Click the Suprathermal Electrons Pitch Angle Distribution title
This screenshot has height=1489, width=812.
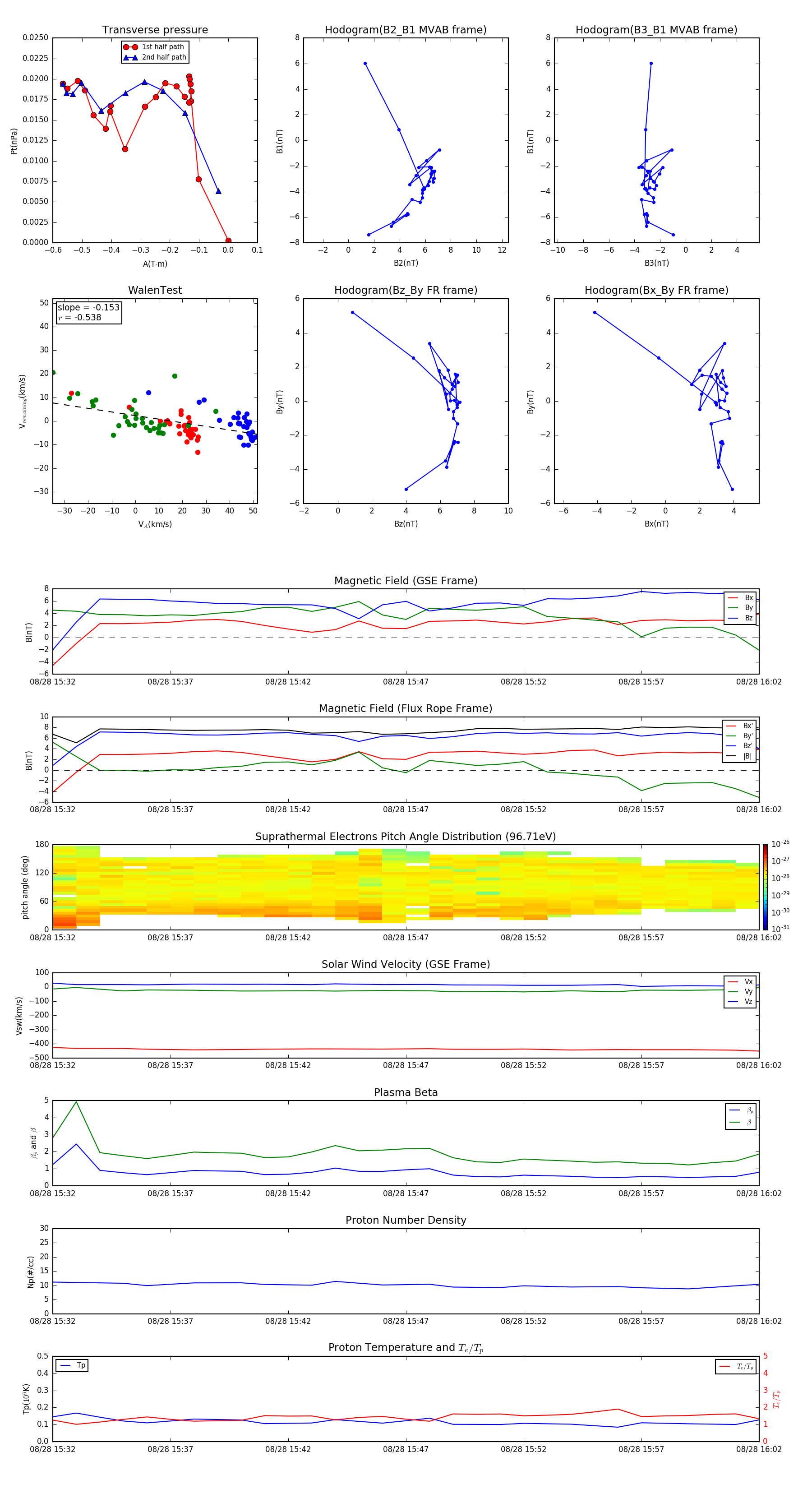[x=406, y=837]
